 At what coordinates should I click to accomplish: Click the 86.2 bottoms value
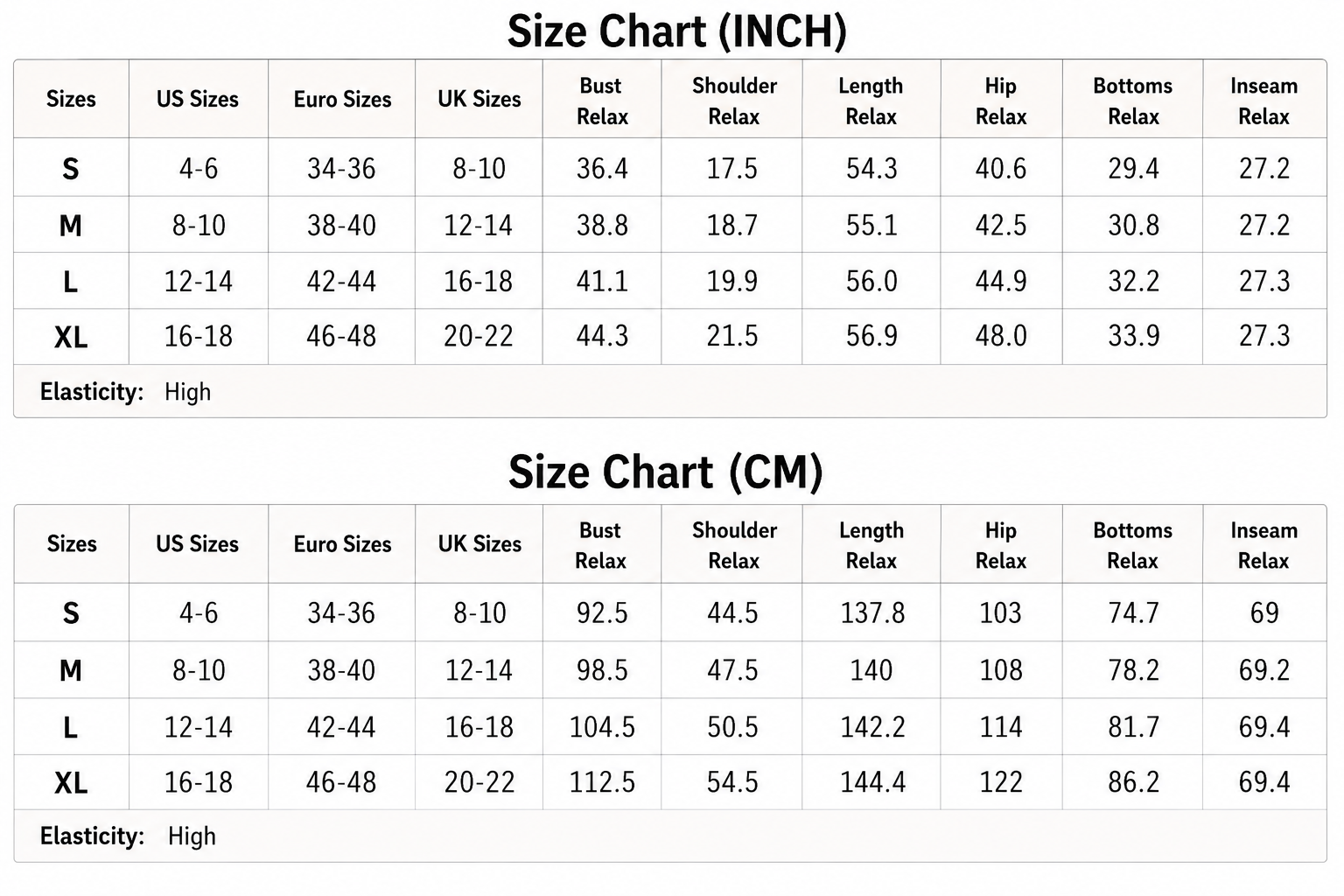(1133, 782)
